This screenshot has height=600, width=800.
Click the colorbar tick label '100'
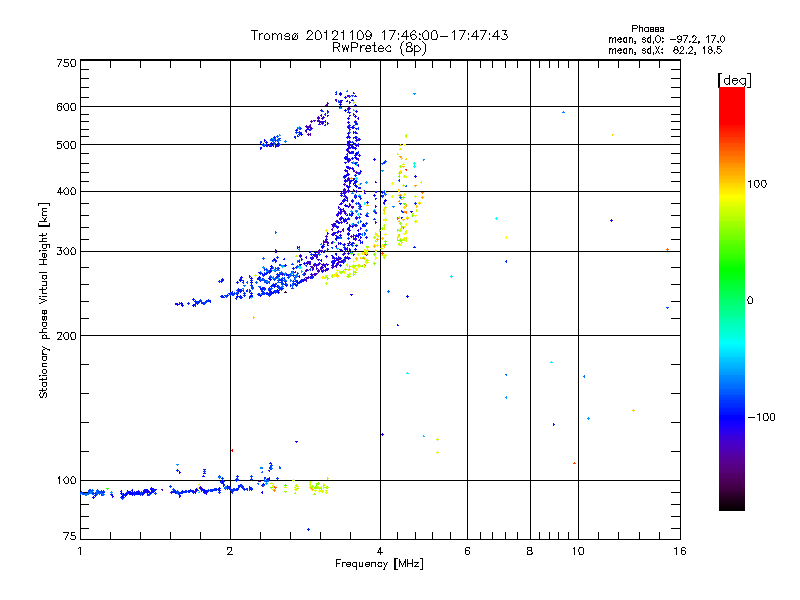pyautogui.click(x=757, y=184)
